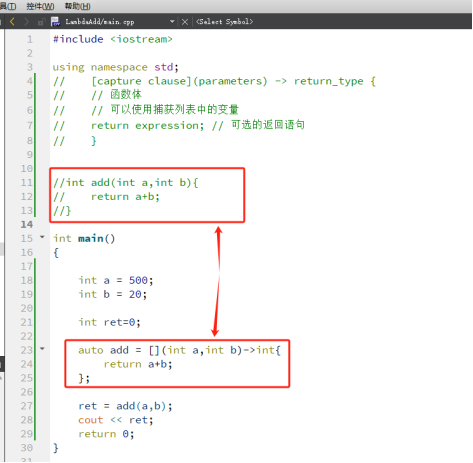Click line number 30 in the gutter

pos(27,448)
